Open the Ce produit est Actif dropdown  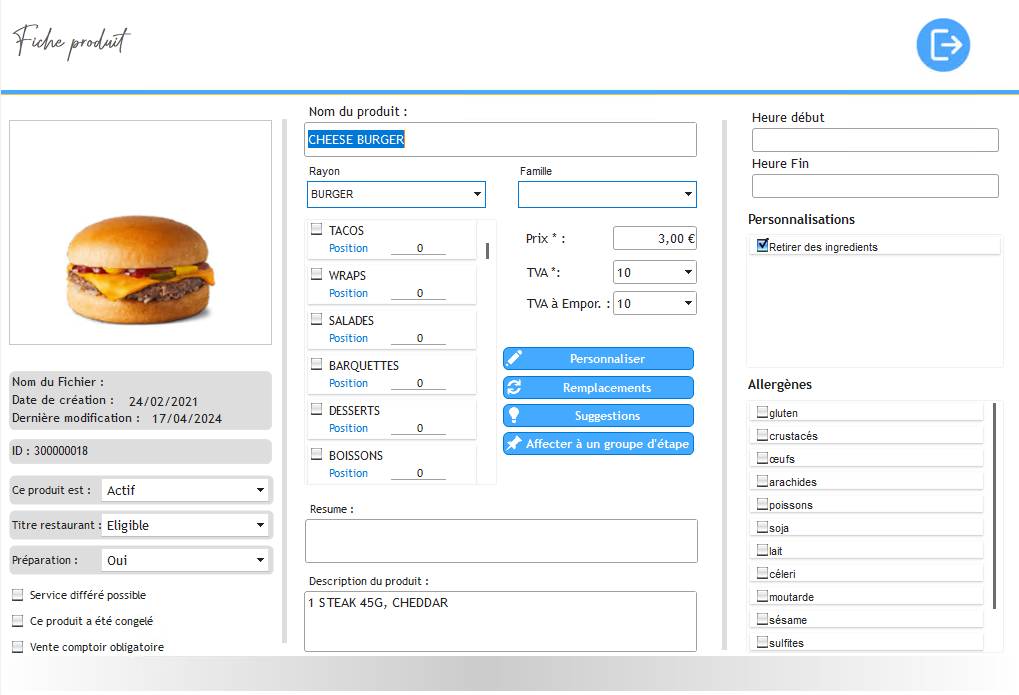186,490
